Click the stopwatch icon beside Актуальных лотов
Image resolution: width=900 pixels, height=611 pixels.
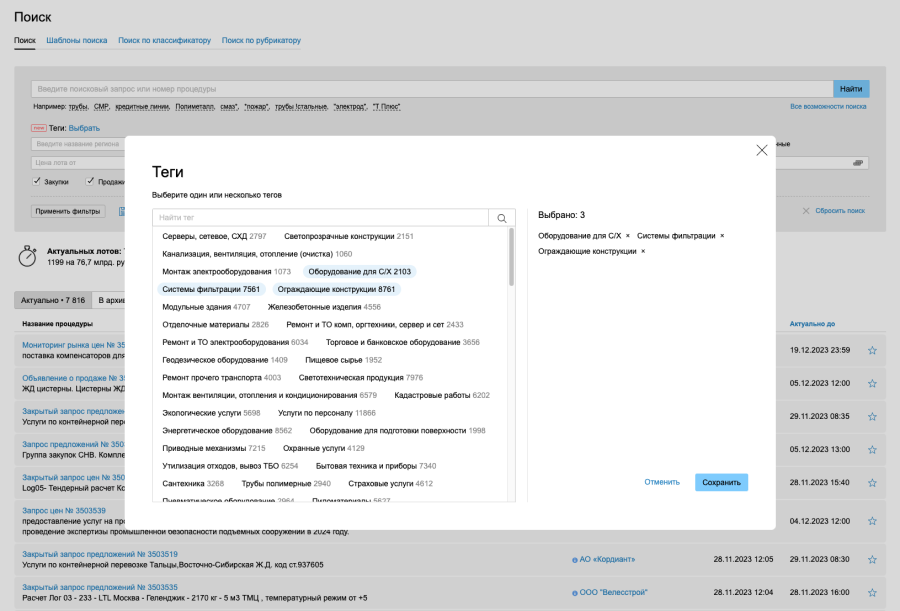tap(28, 256)
